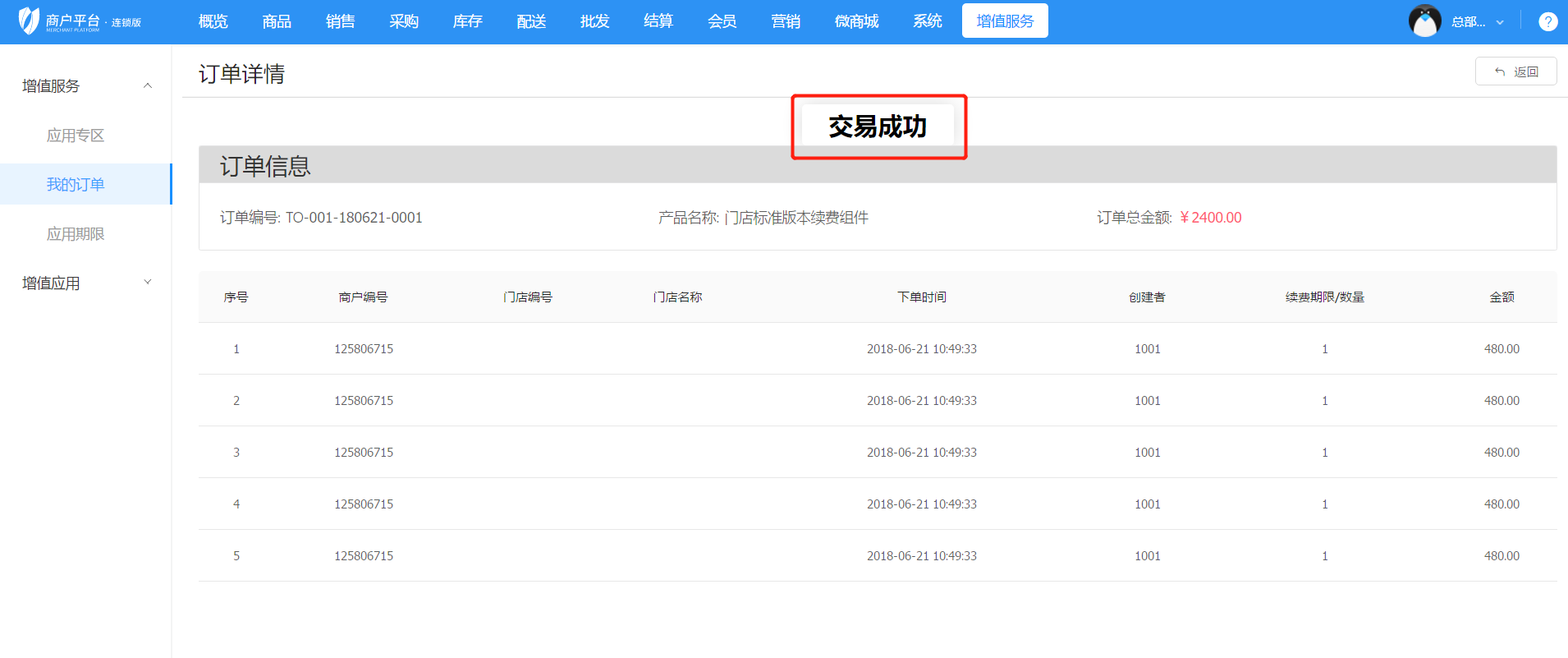Select 我的订单 in the sidebar
Screen dimensions: 1568x658
pos(76,185)
